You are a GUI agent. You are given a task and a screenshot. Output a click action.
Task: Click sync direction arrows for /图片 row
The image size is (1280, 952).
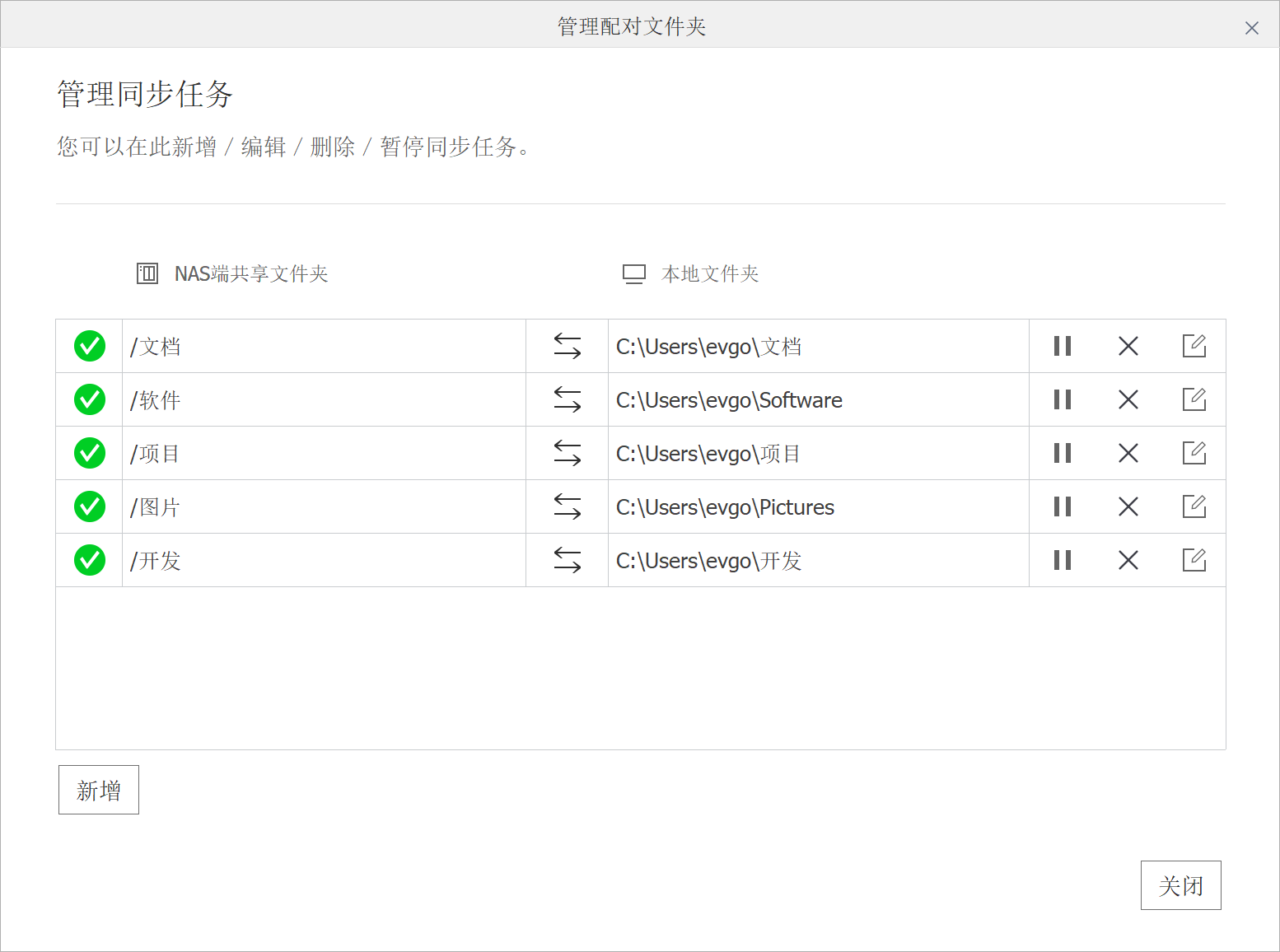[568, 506]
